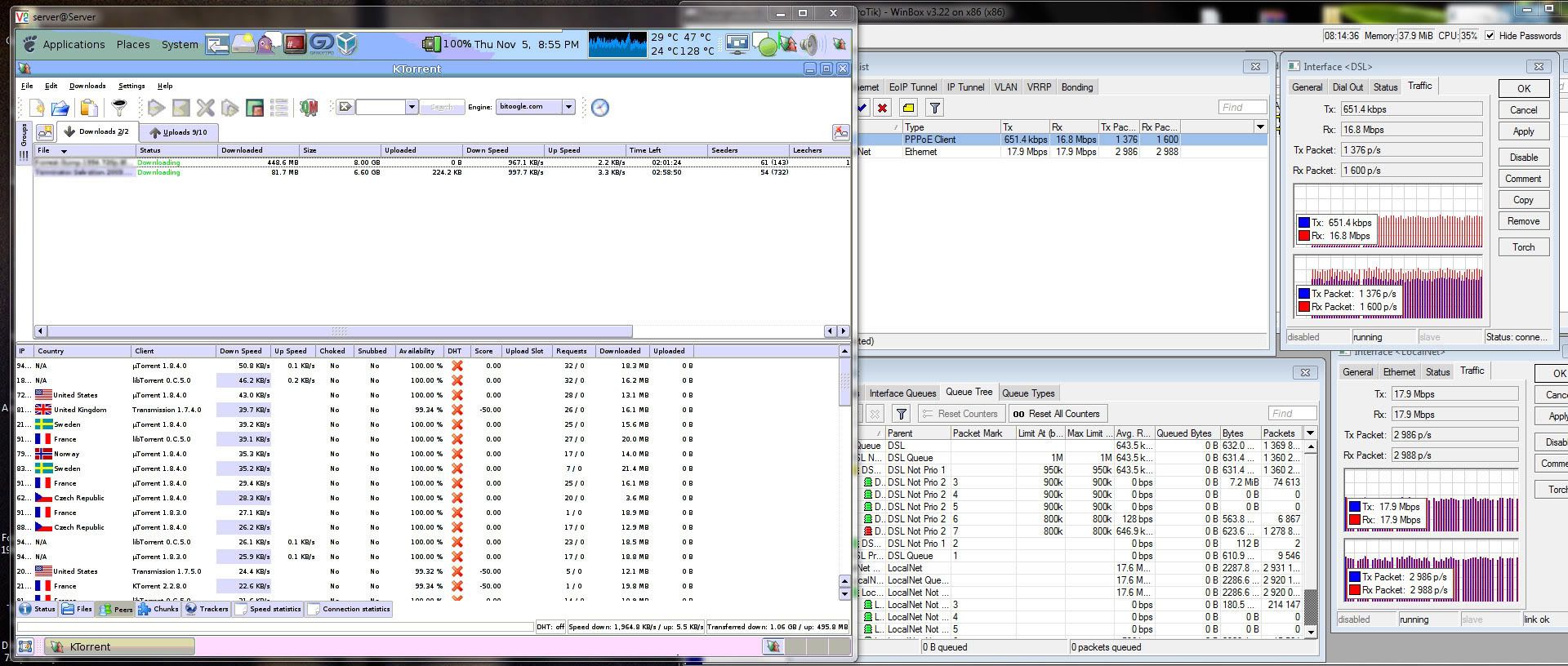Open the Downloads menu in KTorrent
This screenshot has width=1568, height=666.
87,86
